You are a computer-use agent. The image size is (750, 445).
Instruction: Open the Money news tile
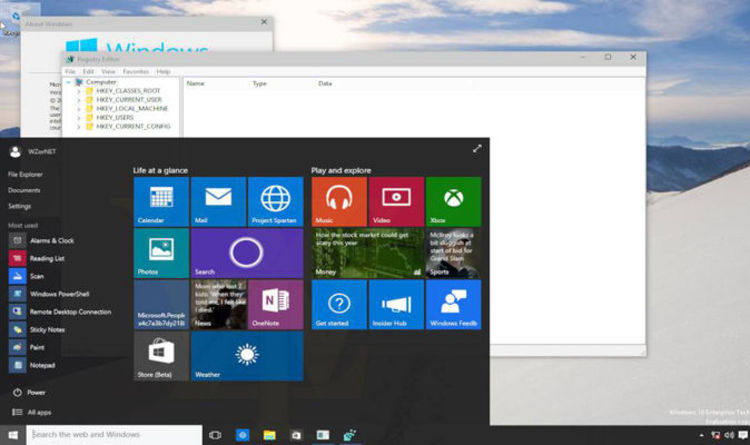[368, 253]
